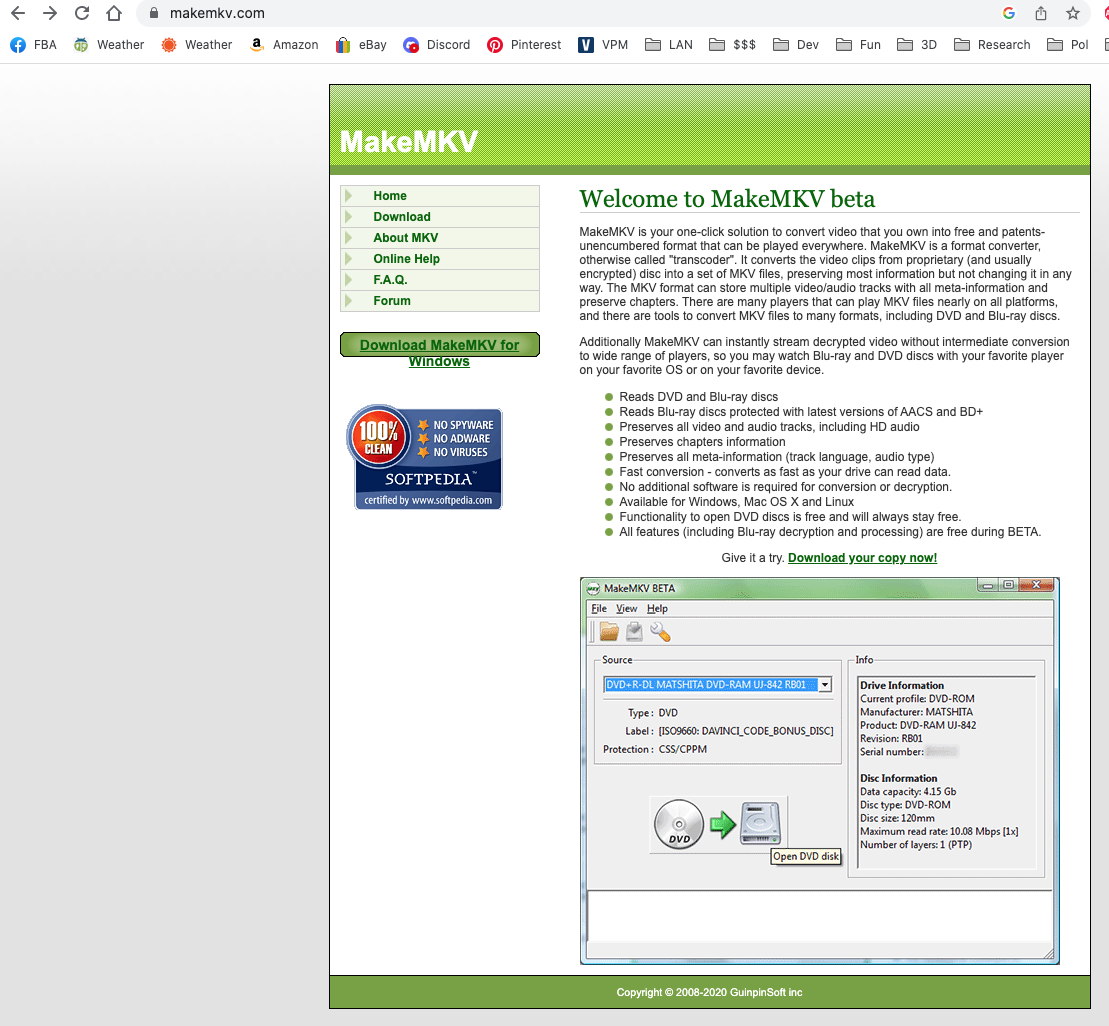Click the DAVINCI_CODE_BONUS_DISC label text
Screen dimensions: 1109x1026
pyautogui.click(x=746, y=731)
